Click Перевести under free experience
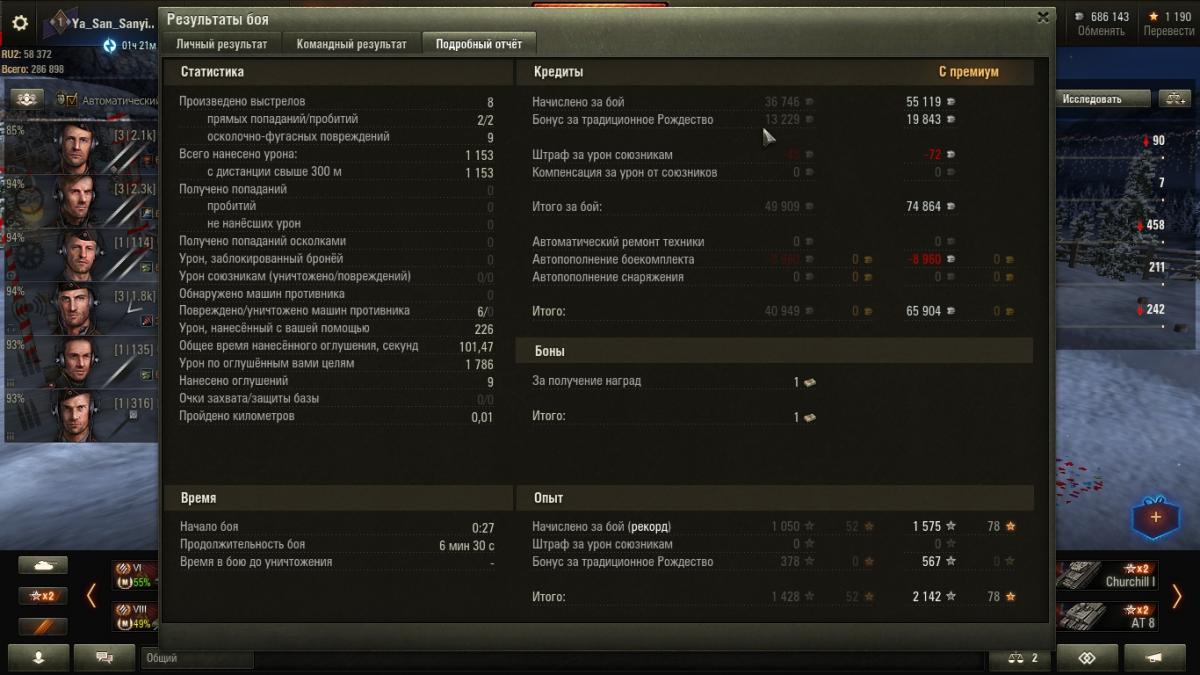Image resolution: width=1200 pixels, height=675 pixels. 1167,31
